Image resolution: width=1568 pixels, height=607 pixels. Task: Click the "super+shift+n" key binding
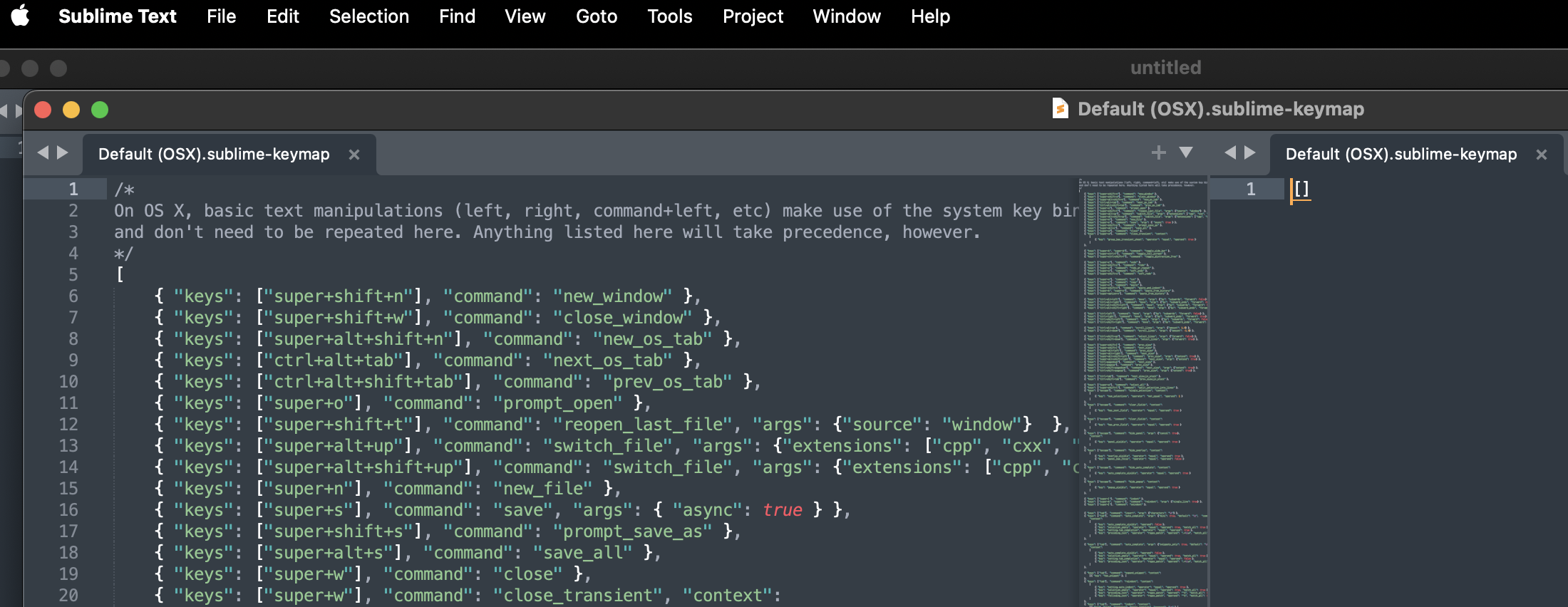point(339,296)
